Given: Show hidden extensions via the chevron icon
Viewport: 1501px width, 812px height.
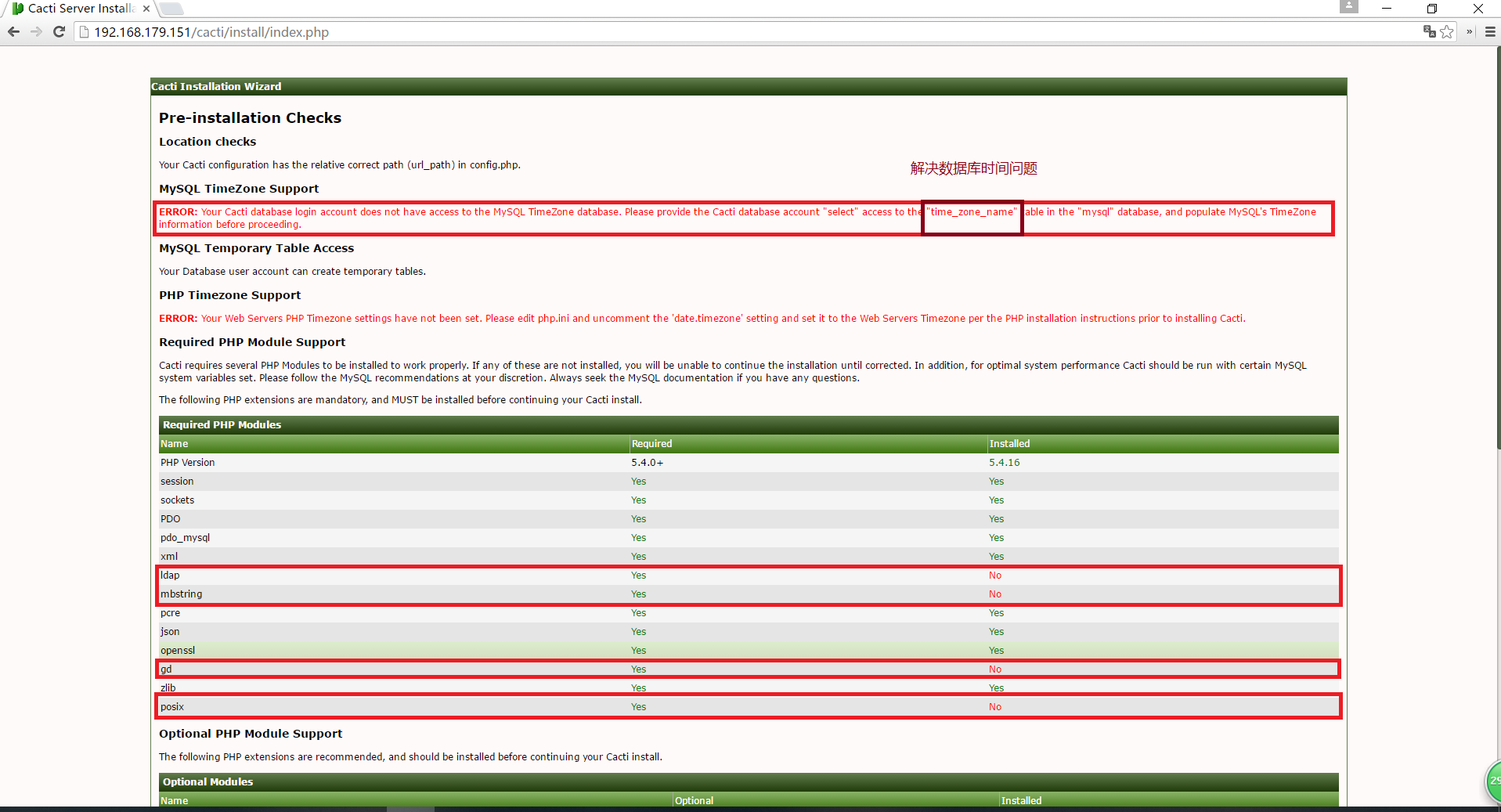Looking at the screenshot, I should [x=1470, y=32].
